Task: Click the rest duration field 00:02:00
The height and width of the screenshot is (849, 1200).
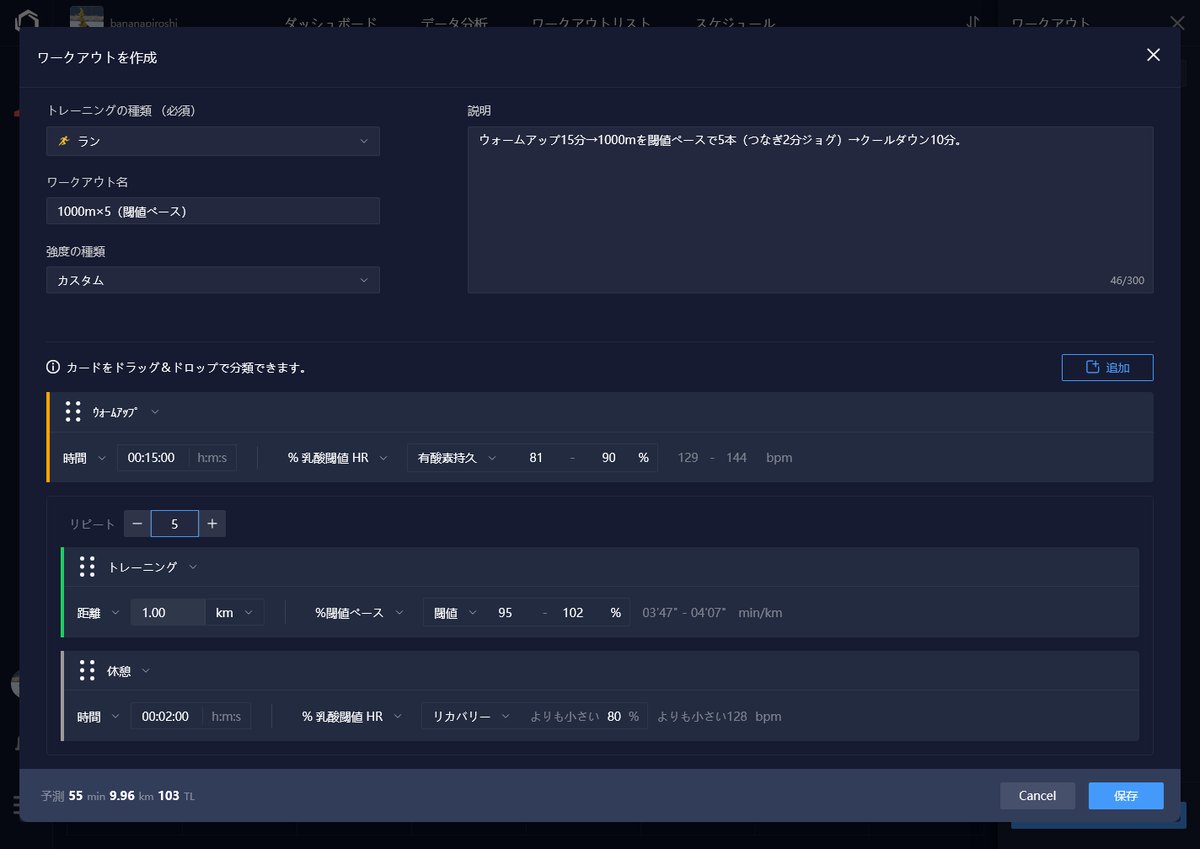Action: [166, 716]
